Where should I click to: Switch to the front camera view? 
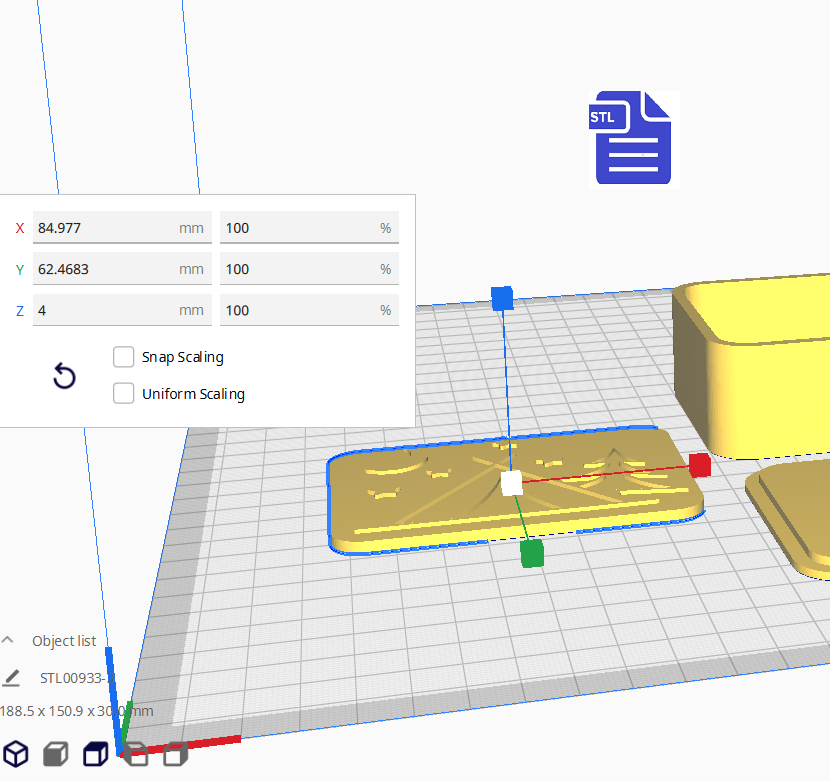tap(56, 753)
